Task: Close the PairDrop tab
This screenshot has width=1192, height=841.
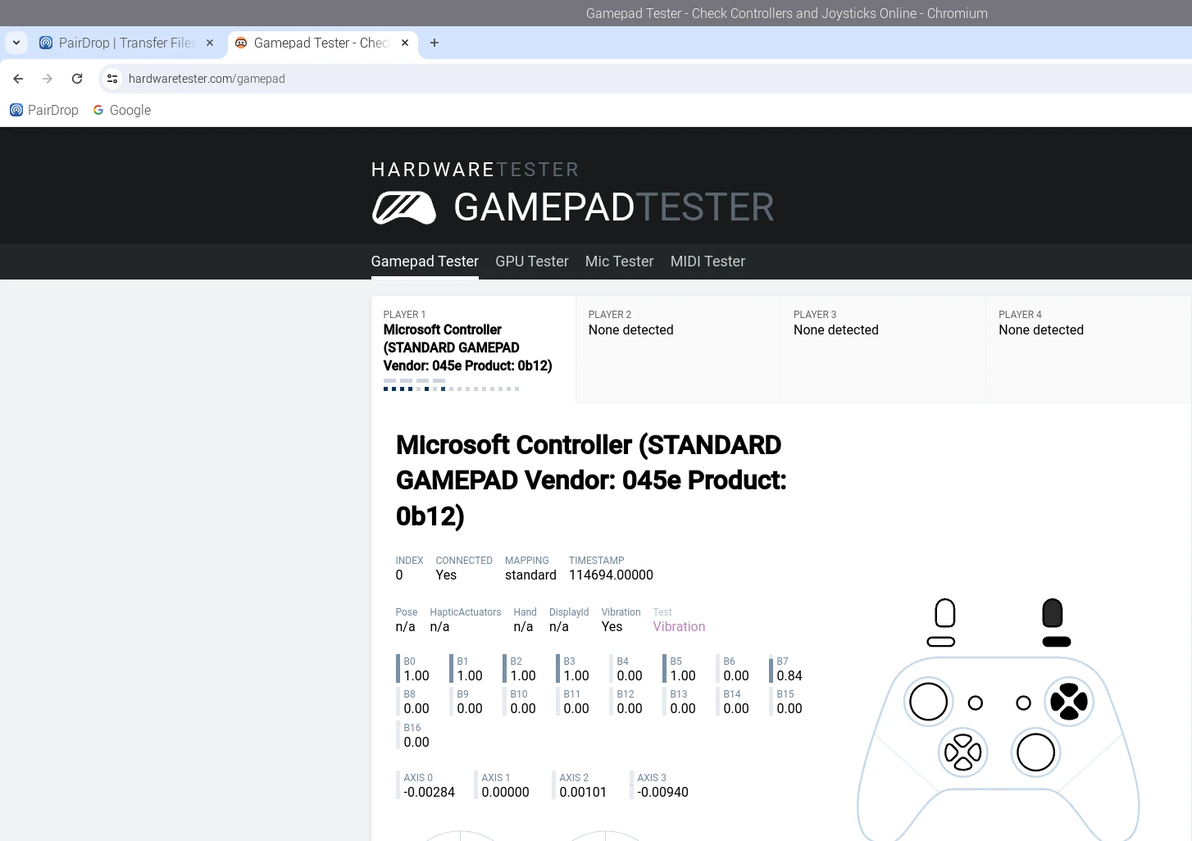Action: 210,43
